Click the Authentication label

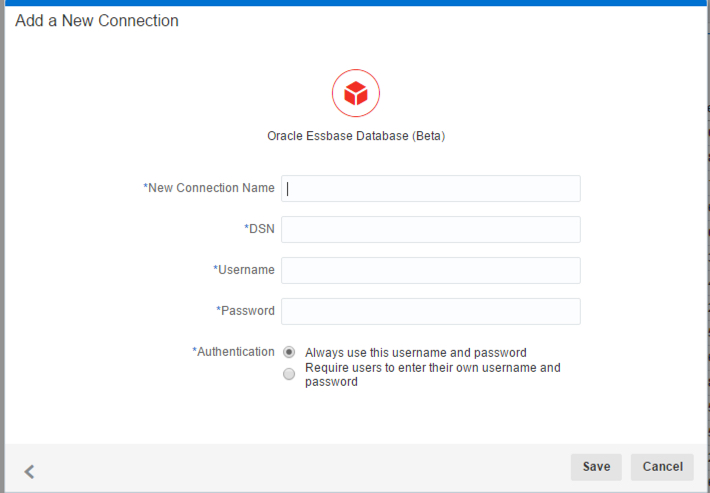234,352
